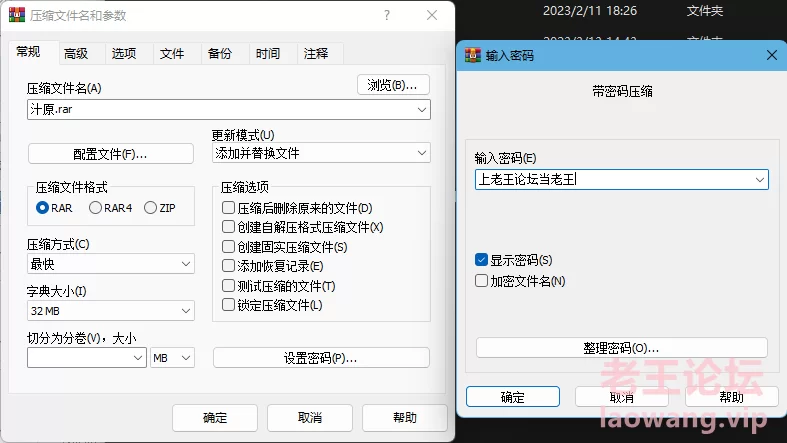The height and width of the screenshot is (443, 787).
Task: Close the password input dialog
Action: pyautogui.click(x=772, y=55)
